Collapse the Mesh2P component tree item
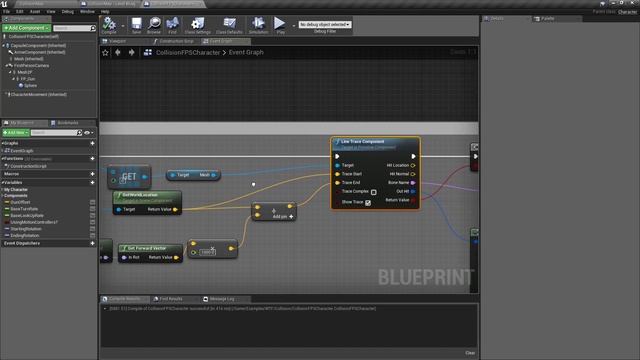 10,72
